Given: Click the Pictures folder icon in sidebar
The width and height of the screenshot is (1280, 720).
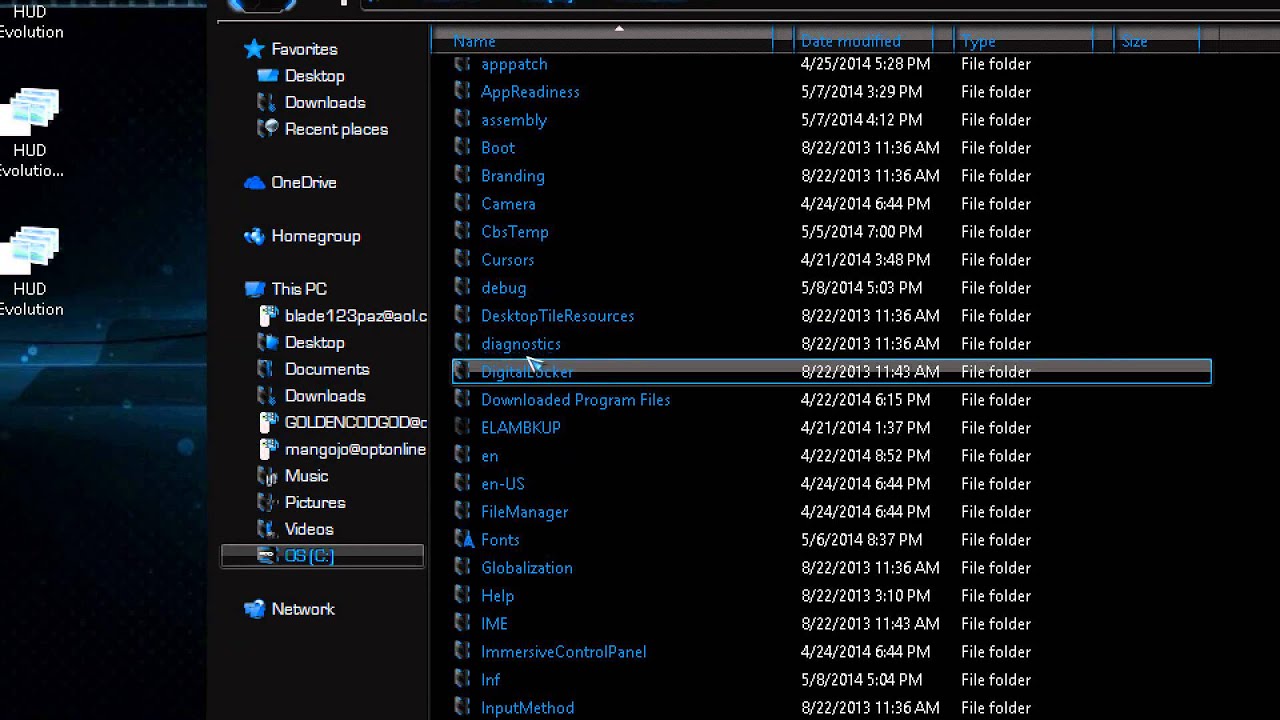Looking at the screenshot, I should click(x=267, y=503).
